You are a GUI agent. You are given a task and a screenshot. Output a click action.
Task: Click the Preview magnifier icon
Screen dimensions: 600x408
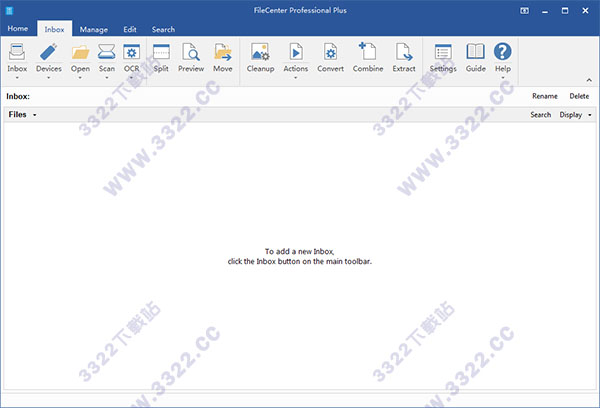(x=191, y=52)
